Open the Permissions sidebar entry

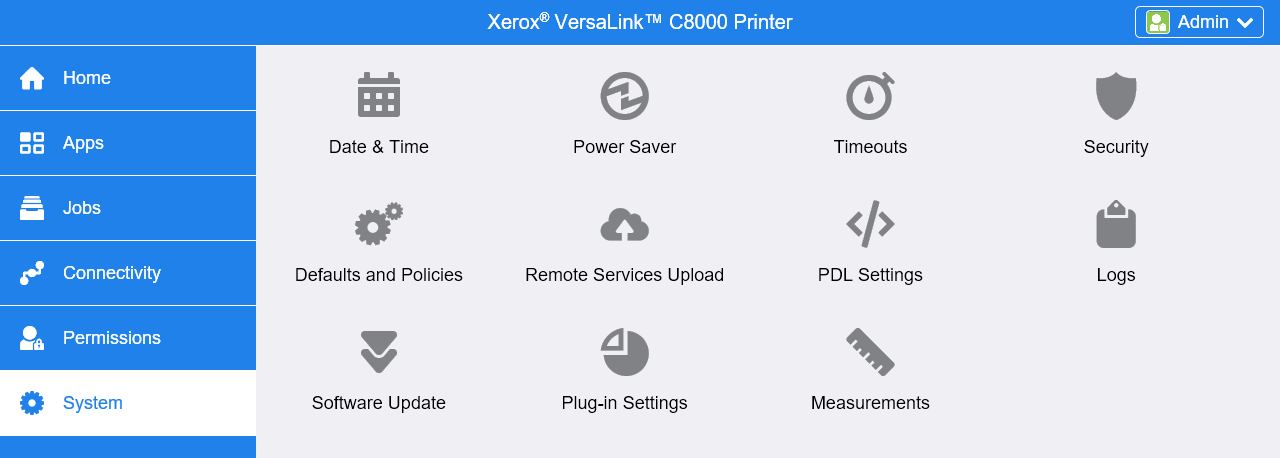click(128, 338)
